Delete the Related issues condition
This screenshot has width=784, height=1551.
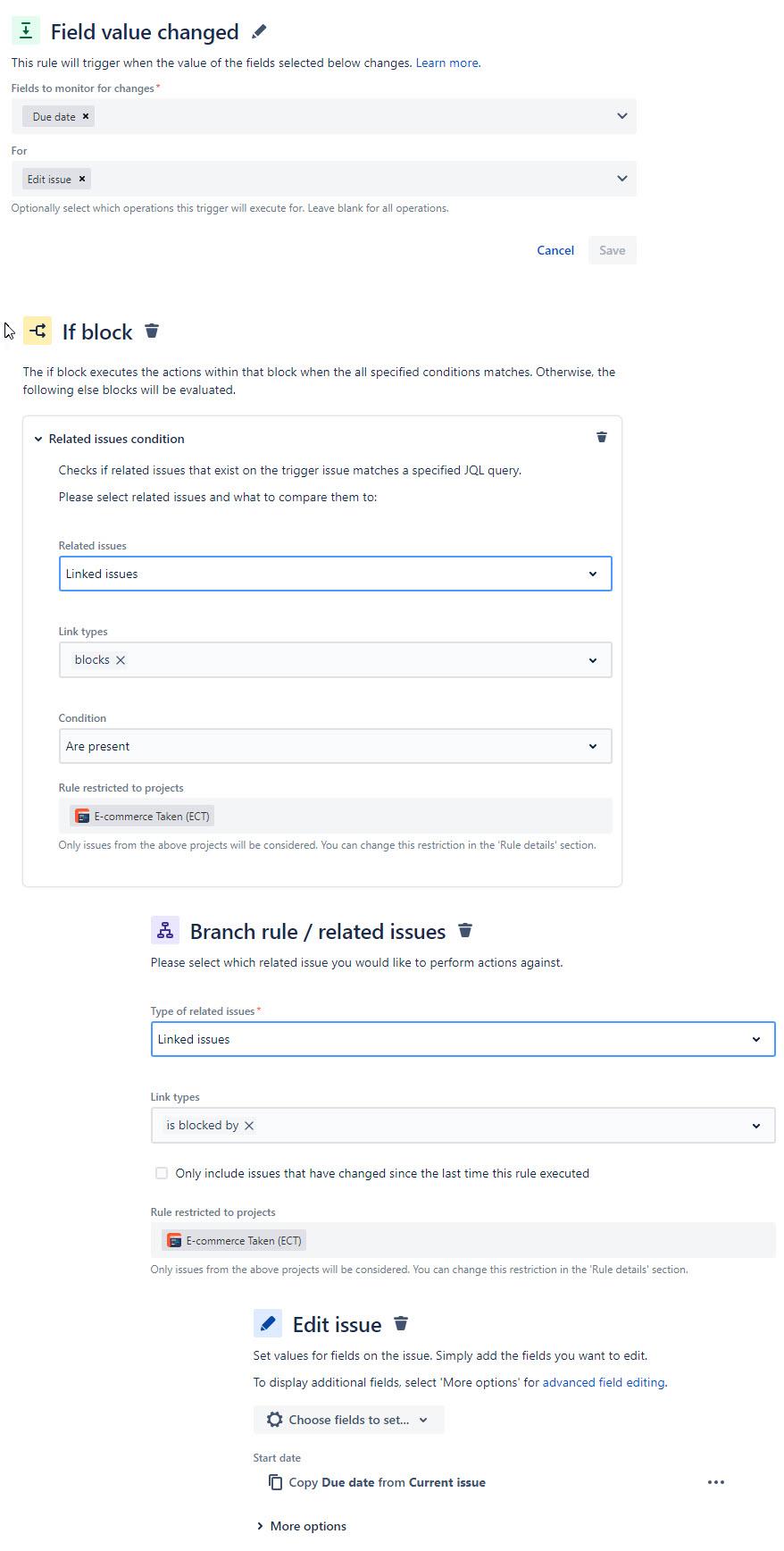coord(602,438)
